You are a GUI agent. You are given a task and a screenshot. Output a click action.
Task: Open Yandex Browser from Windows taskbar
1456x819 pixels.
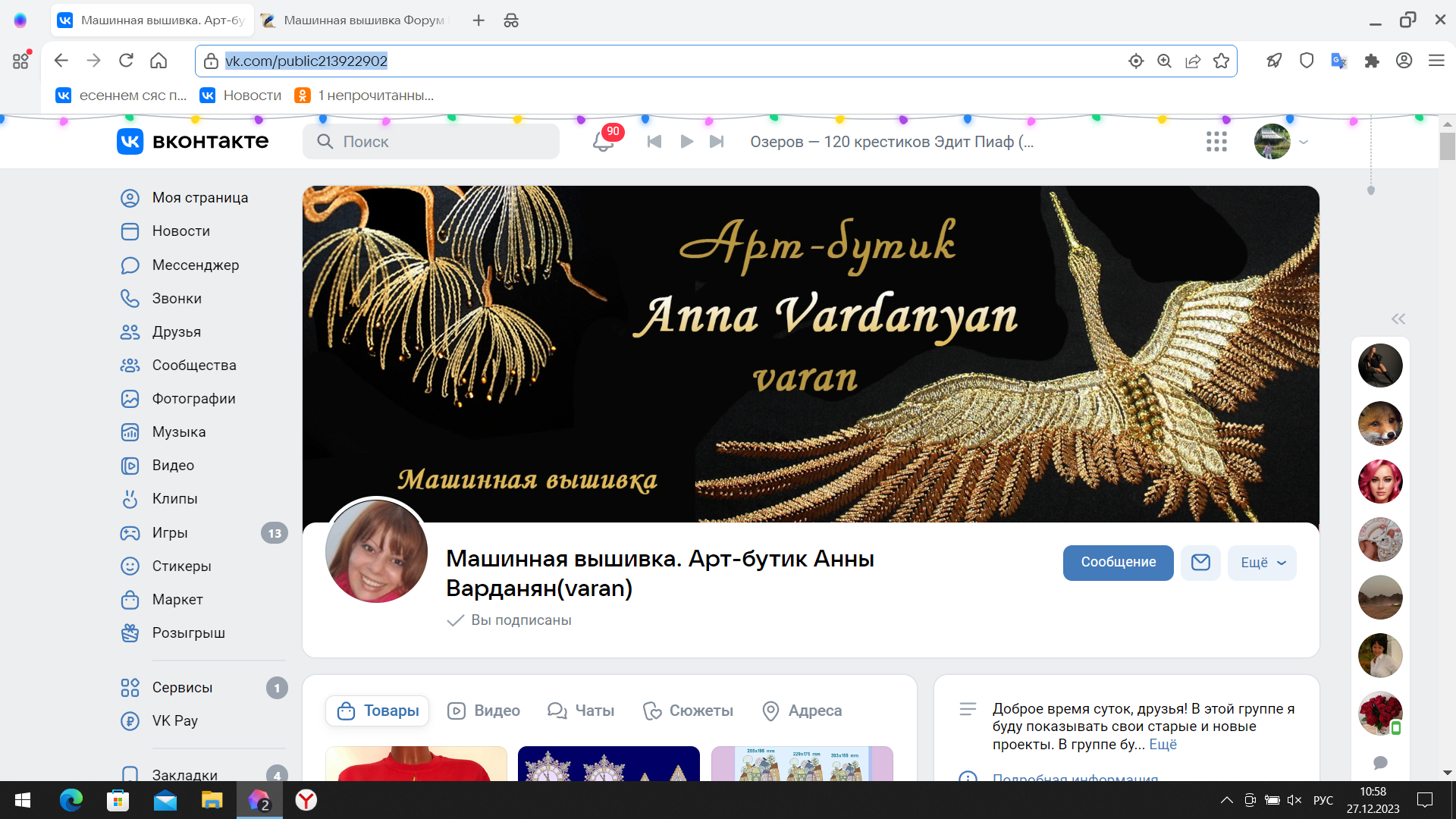(306, 800)
